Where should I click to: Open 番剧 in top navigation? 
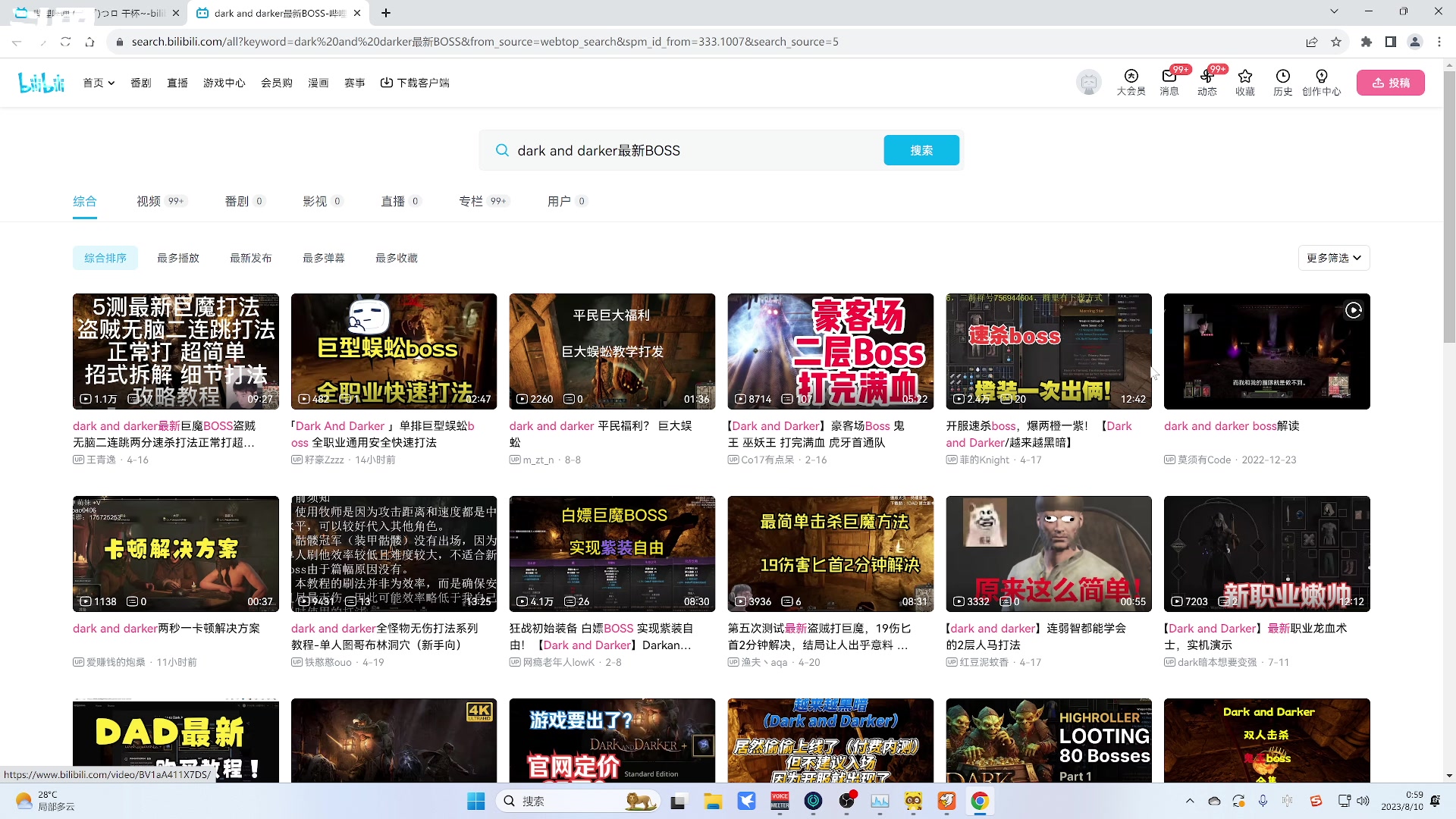pyautogui.click(x=141, y=83)
